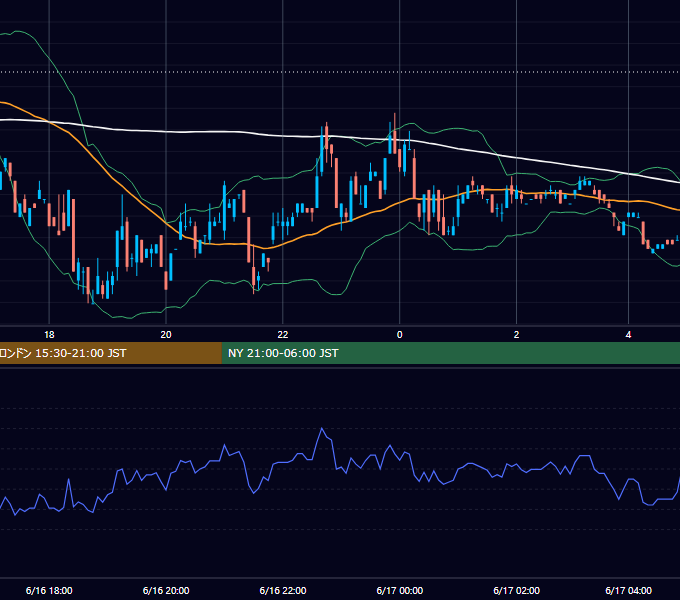Click the 6/17 04:00 date label
Image resolution: width=680 pixels, height=600 pixels.
click(x=628, y=590)
